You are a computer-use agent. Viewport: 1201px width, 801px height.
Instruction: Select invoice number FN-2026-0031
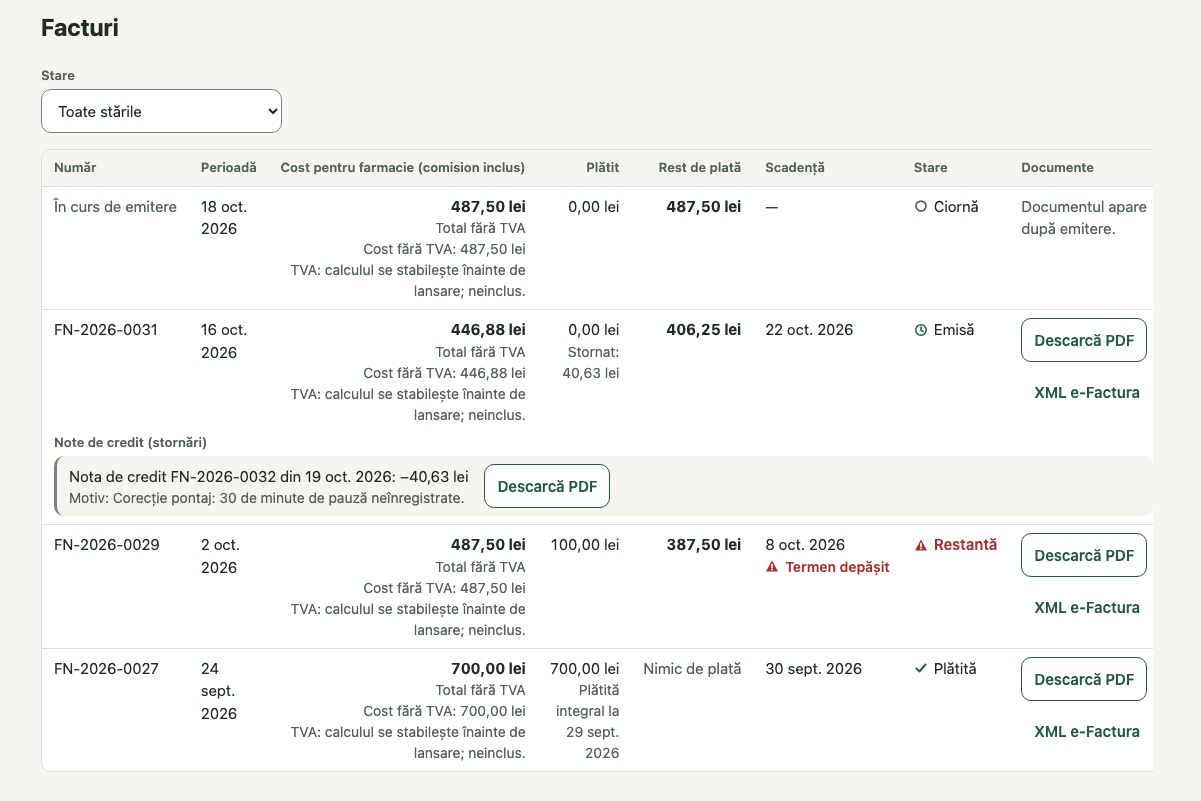pyautogui.click(x=106, y=330)
